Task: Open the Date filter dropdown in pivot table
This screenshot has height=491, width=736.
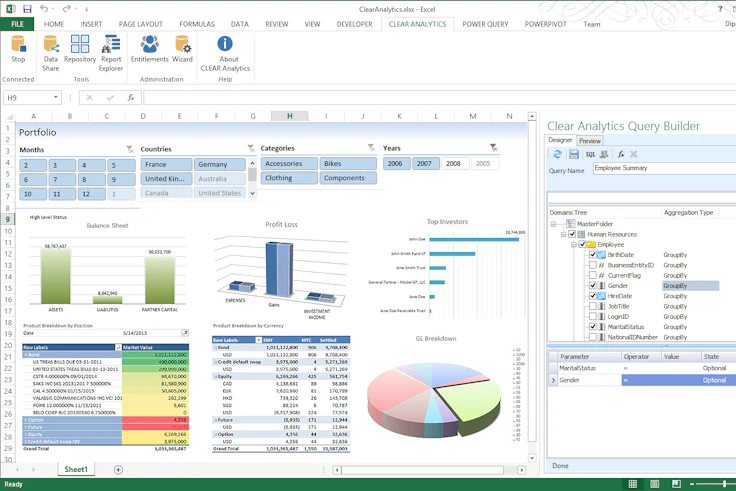Action: 185,333
